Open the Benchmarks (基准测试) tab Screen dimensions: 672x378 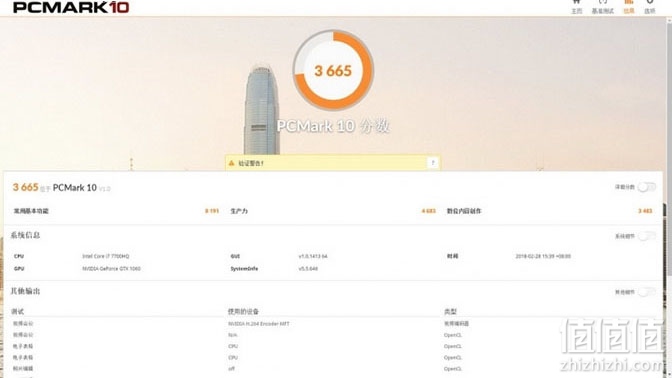[603, 6]
